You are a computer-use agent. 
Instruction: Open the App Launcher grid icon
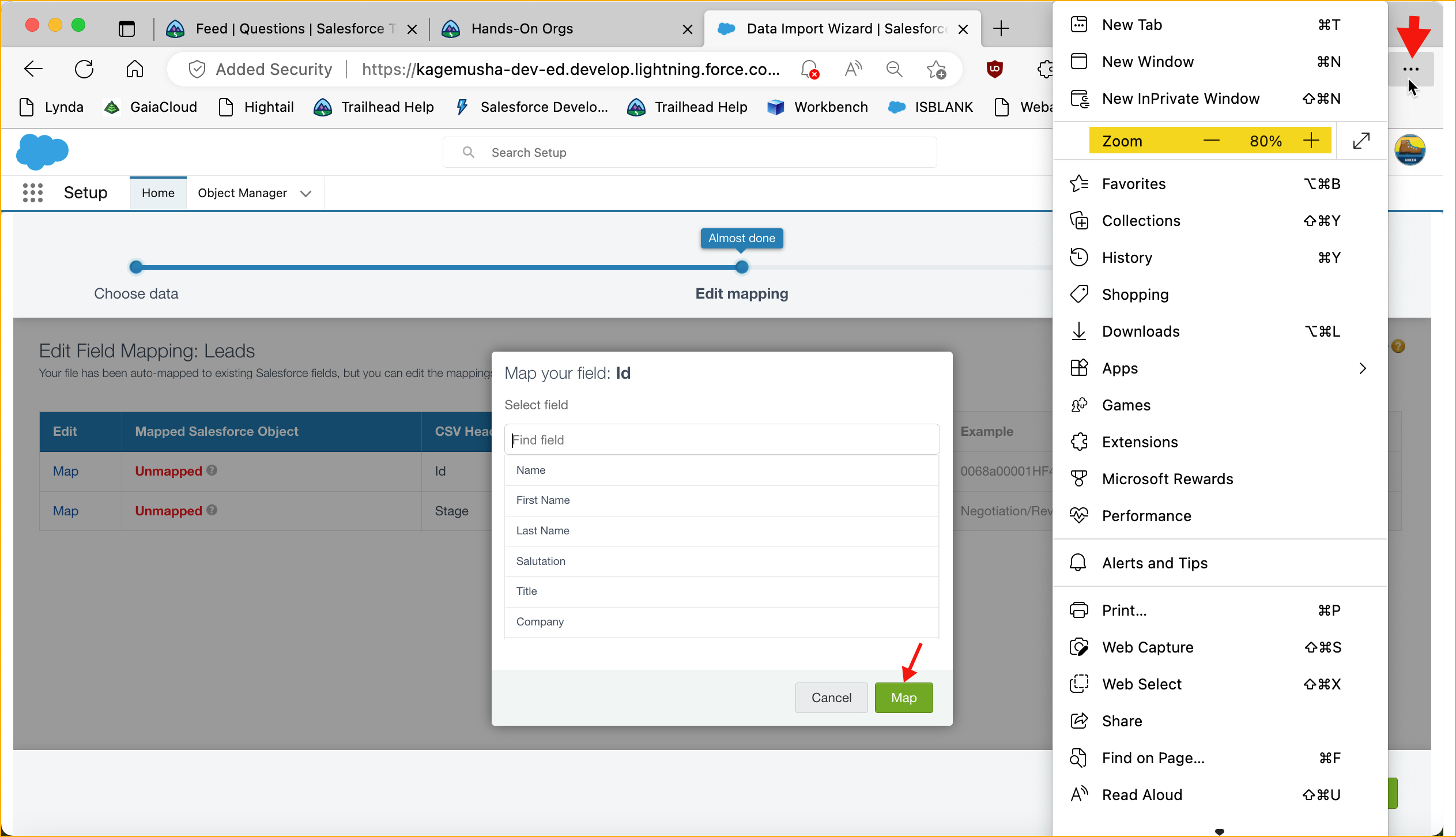tap(33, 193)
